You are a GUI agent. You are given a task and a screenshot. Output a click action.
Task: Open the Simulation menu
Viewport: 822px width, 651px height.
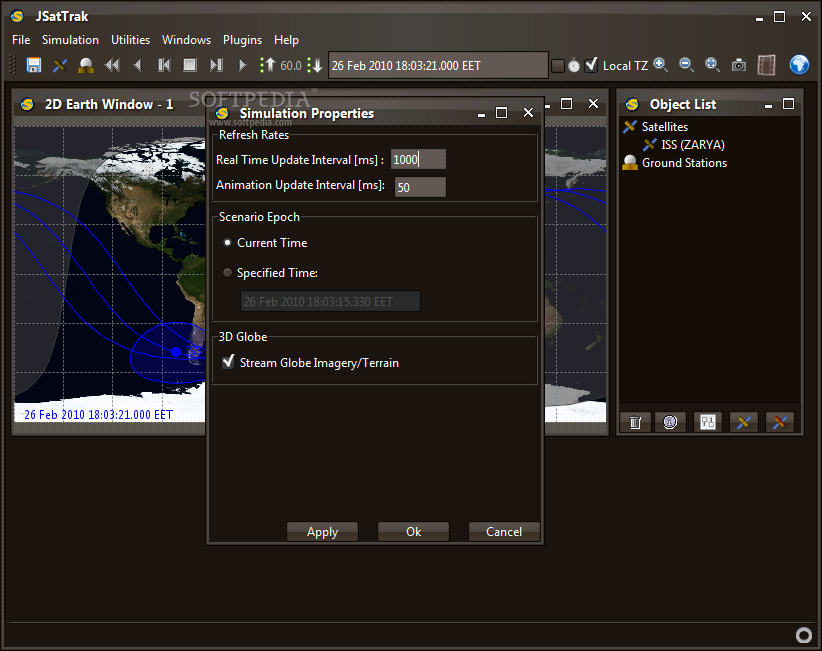(x=70, y=40)
